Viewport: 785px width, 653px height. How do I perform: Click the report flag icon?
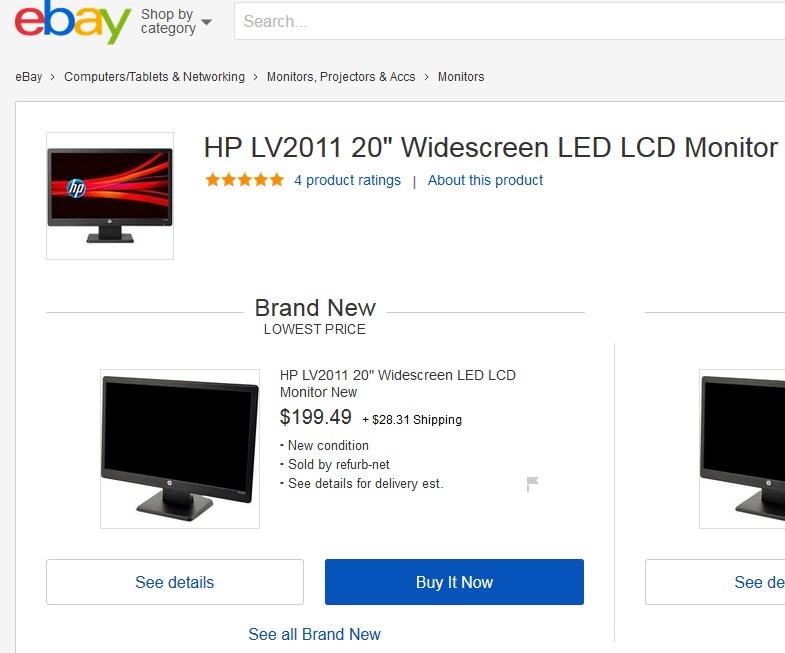pyautogui.click(x=532, y=484)
